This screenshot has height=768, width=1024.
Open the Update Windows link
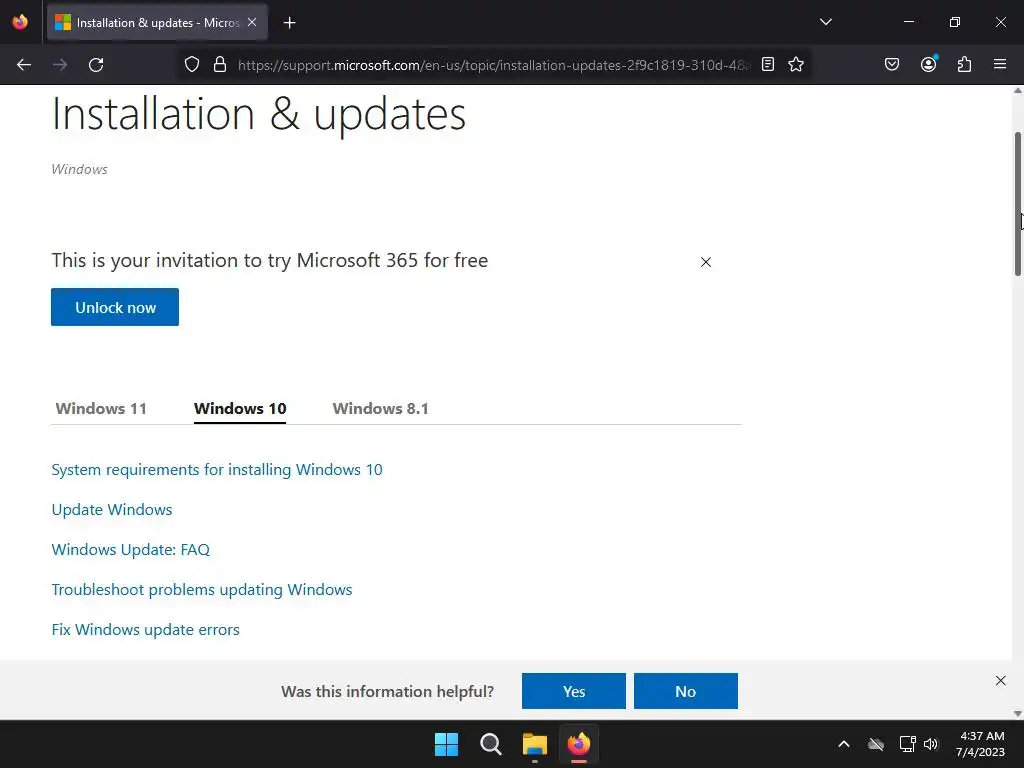[112, 509]
